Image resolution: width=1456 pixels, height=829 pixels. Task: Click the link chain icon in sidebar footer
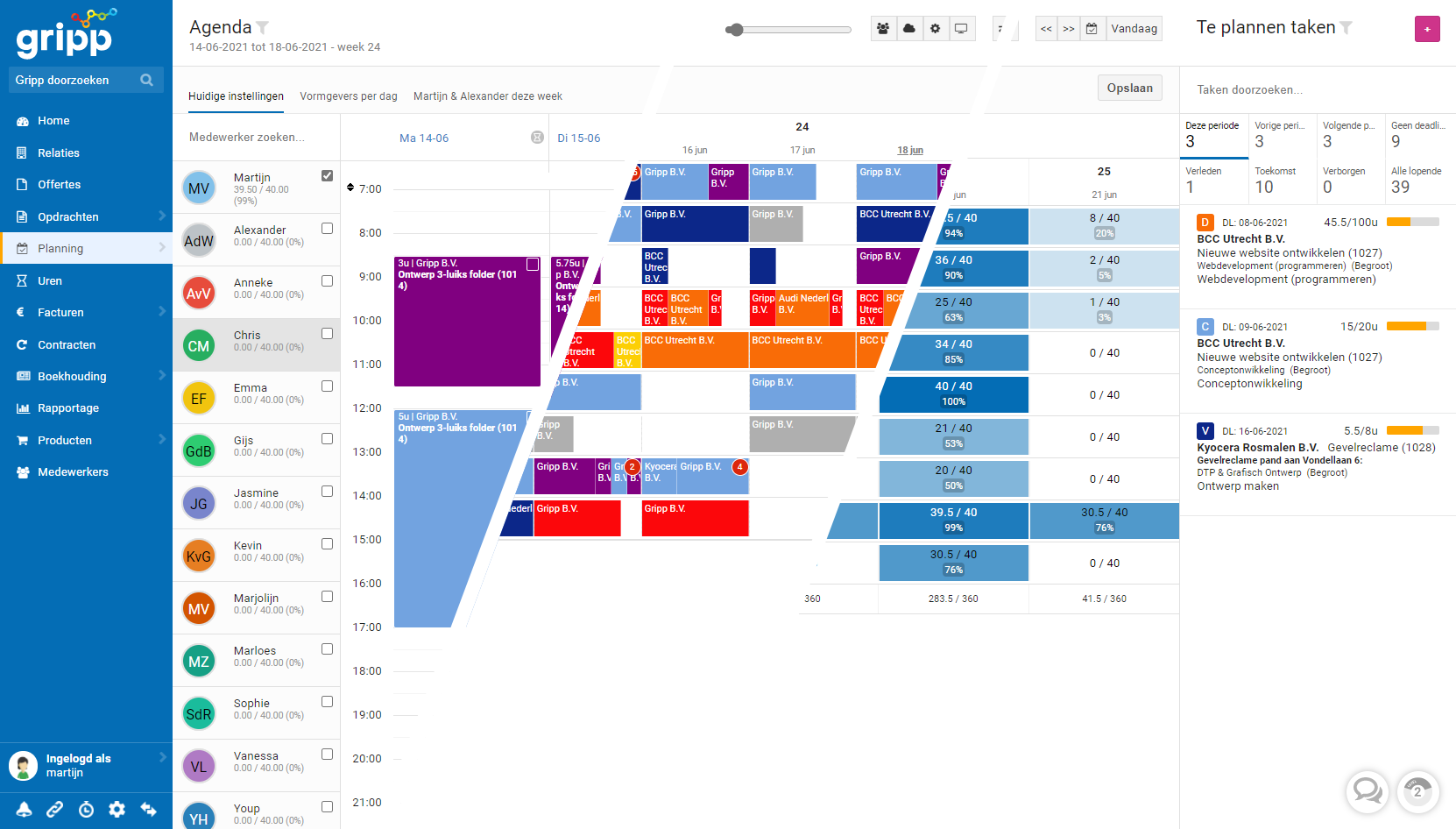pos(54,810)
